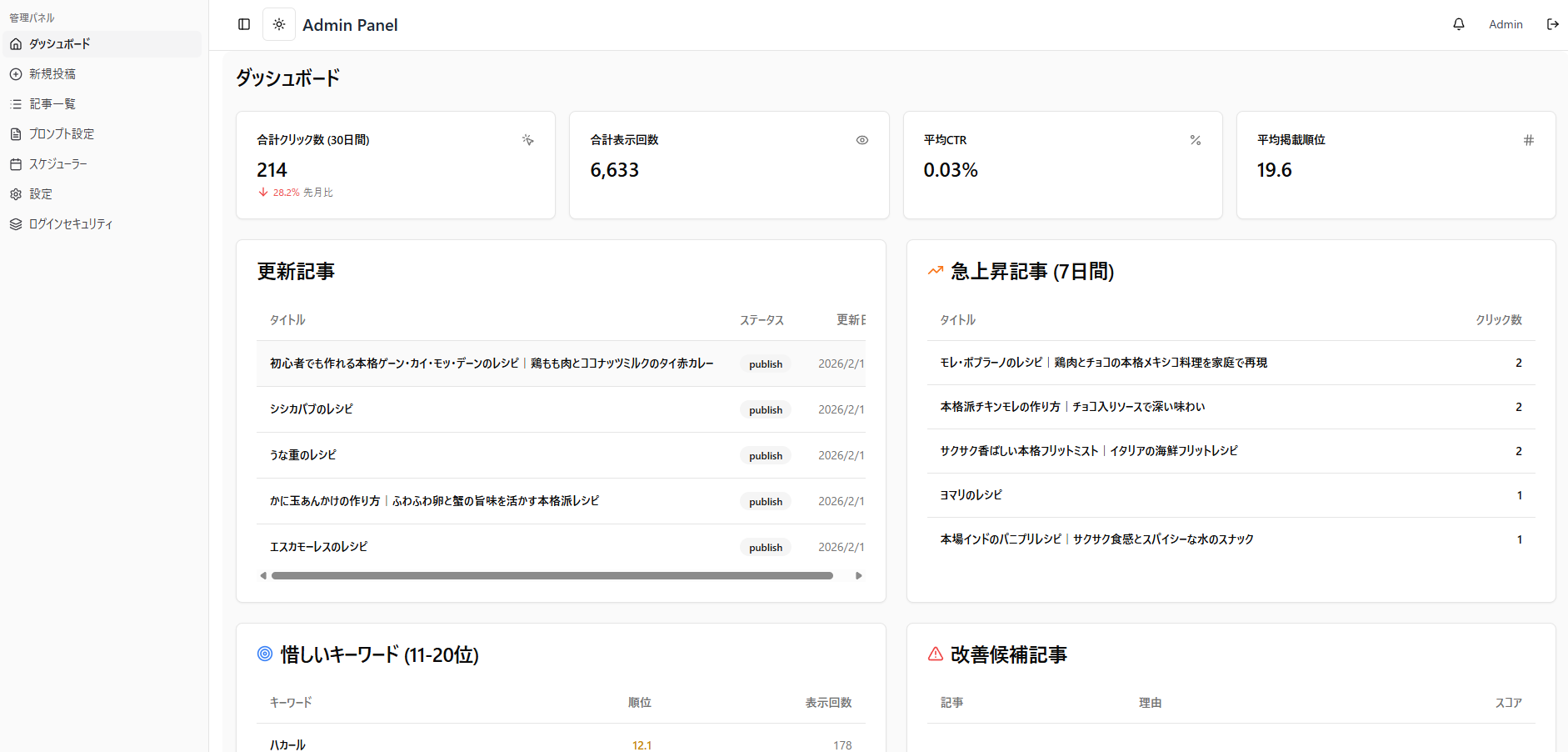
Task: Toggle the sidebar panel icon
Action: tap(244, 24)
